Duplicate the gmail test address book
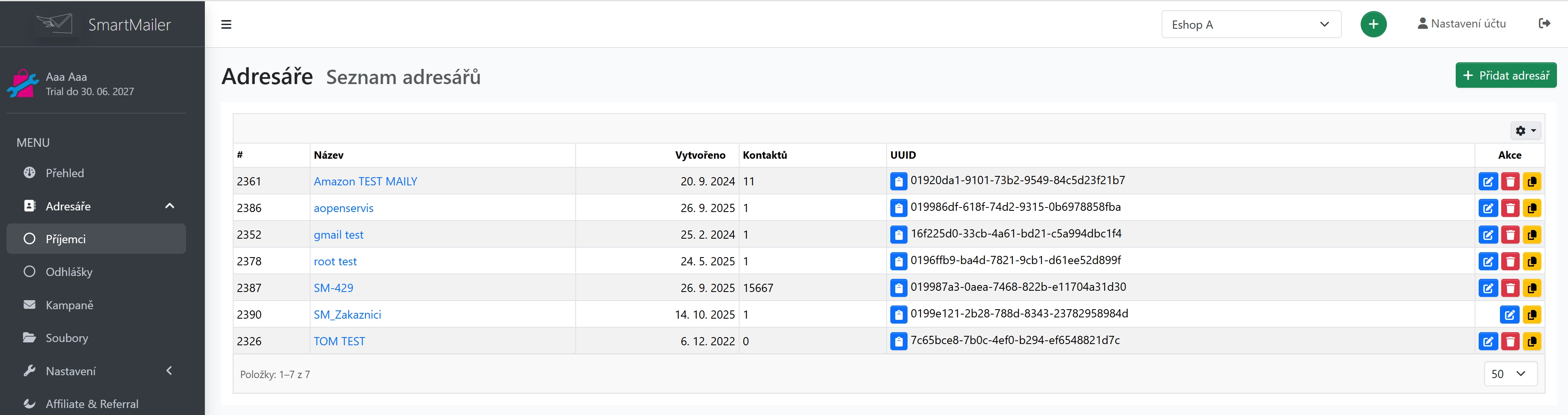Viewport: 1568px width, 415px height. (x=1532, y=235)
